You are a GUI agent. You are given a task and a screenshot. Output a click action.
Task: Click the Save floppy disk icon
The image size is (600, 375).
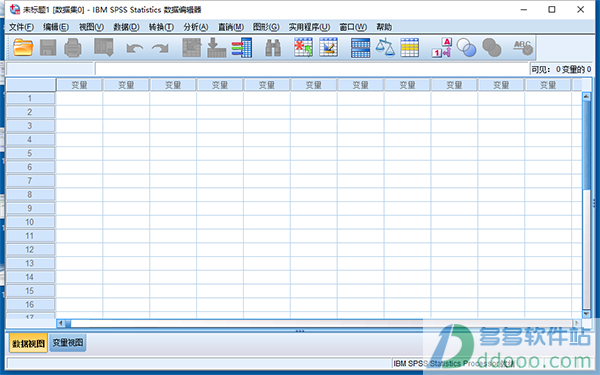pos(48,48)
